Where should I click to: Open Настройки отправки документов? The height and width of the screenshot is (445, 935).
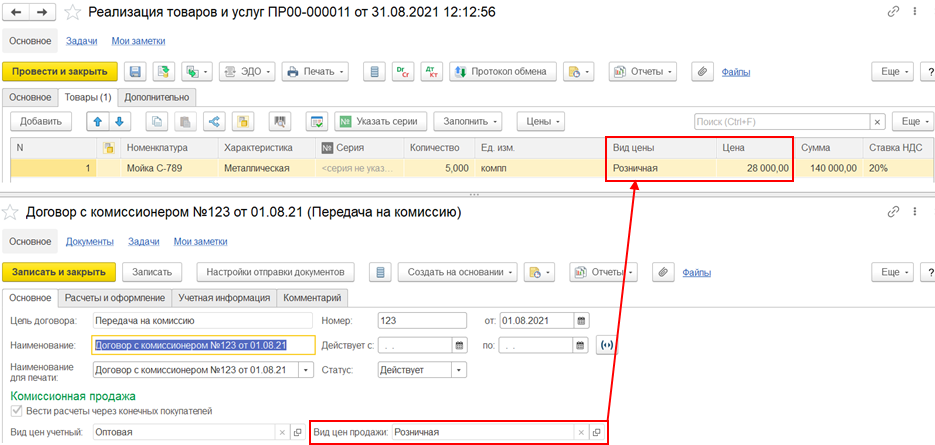click(x=275, y=271)
